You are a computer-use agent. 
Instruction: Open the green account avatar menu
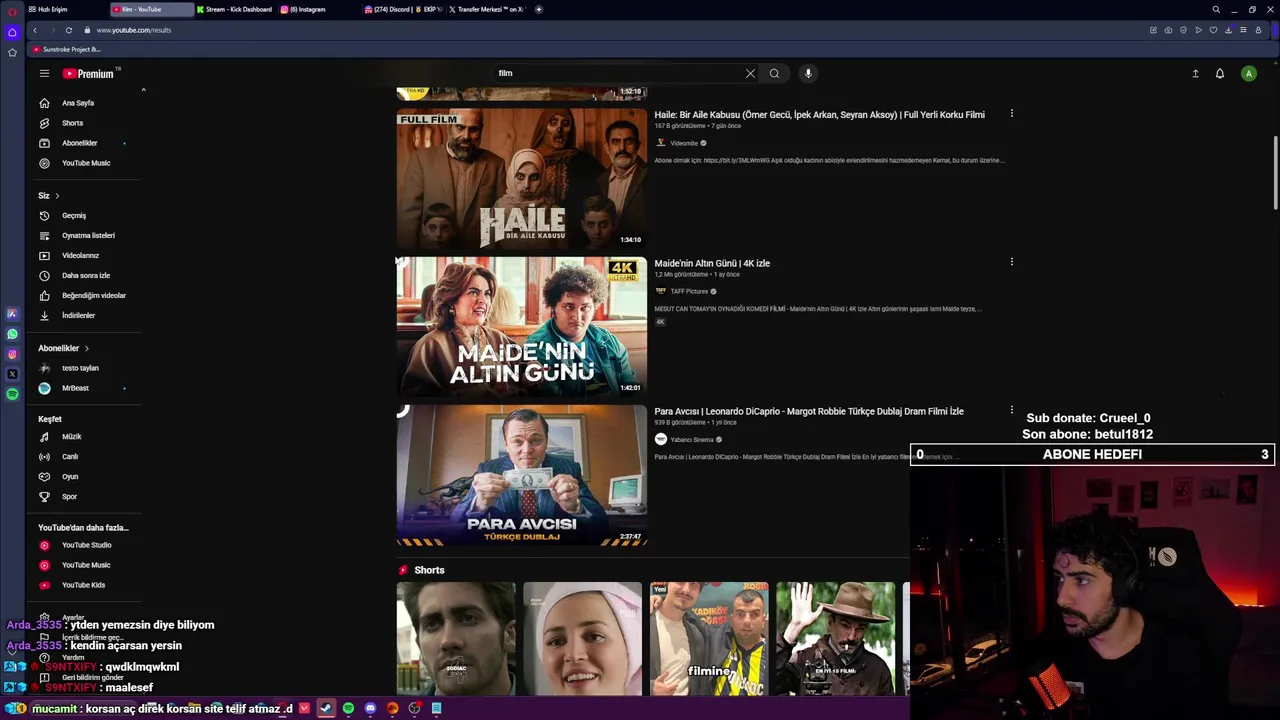coord(1249,73)
